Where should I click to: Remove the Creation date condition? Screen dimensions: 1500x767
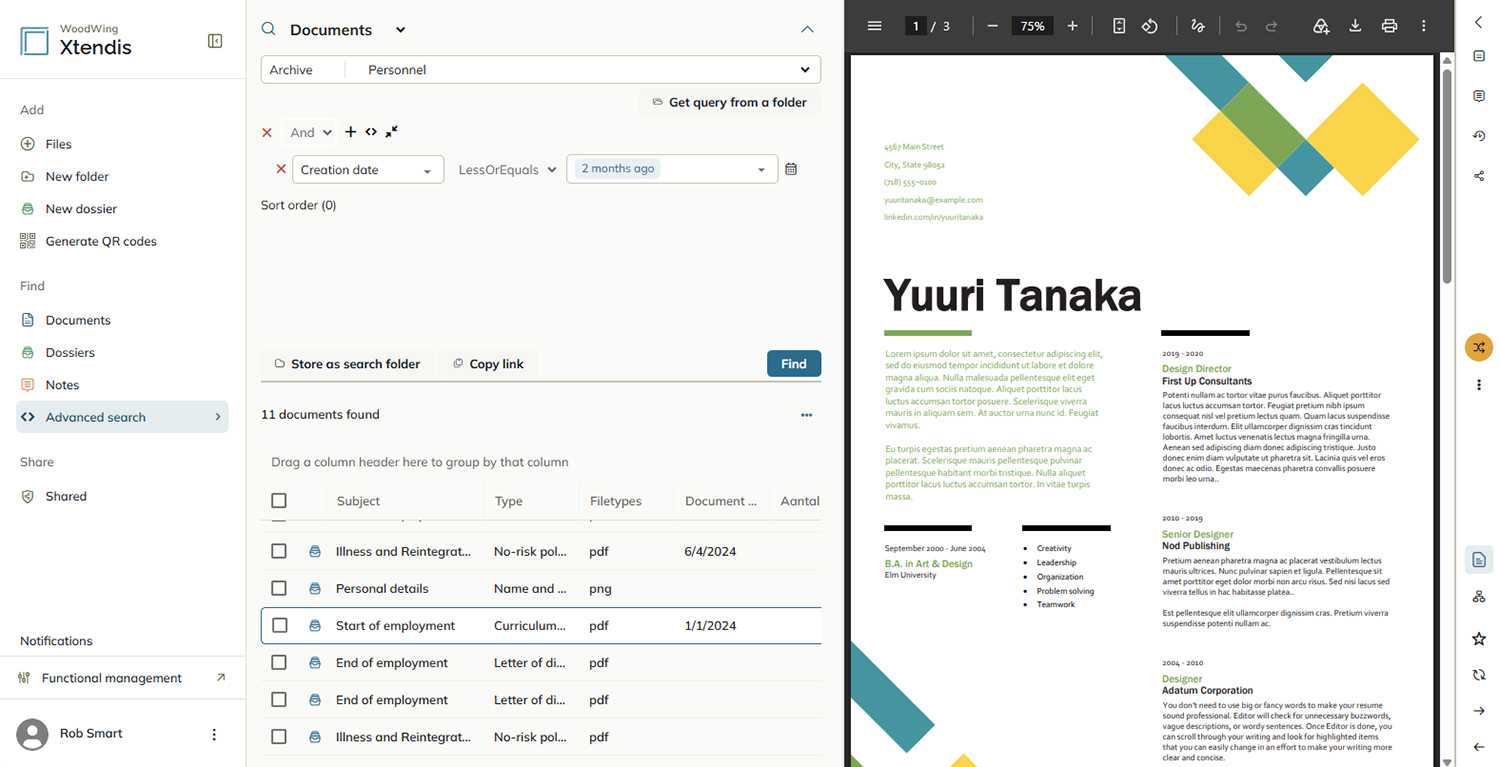281,169
